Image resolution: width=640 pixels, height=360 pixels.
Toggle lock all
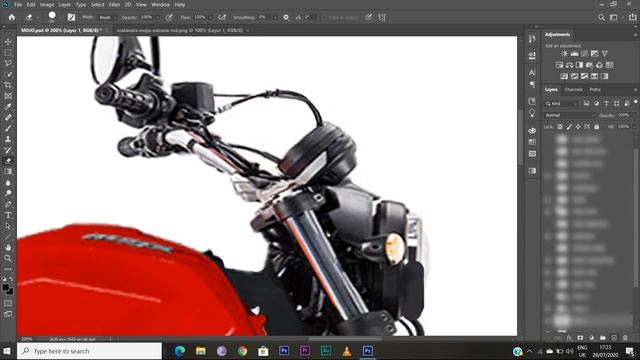[596, 127]
